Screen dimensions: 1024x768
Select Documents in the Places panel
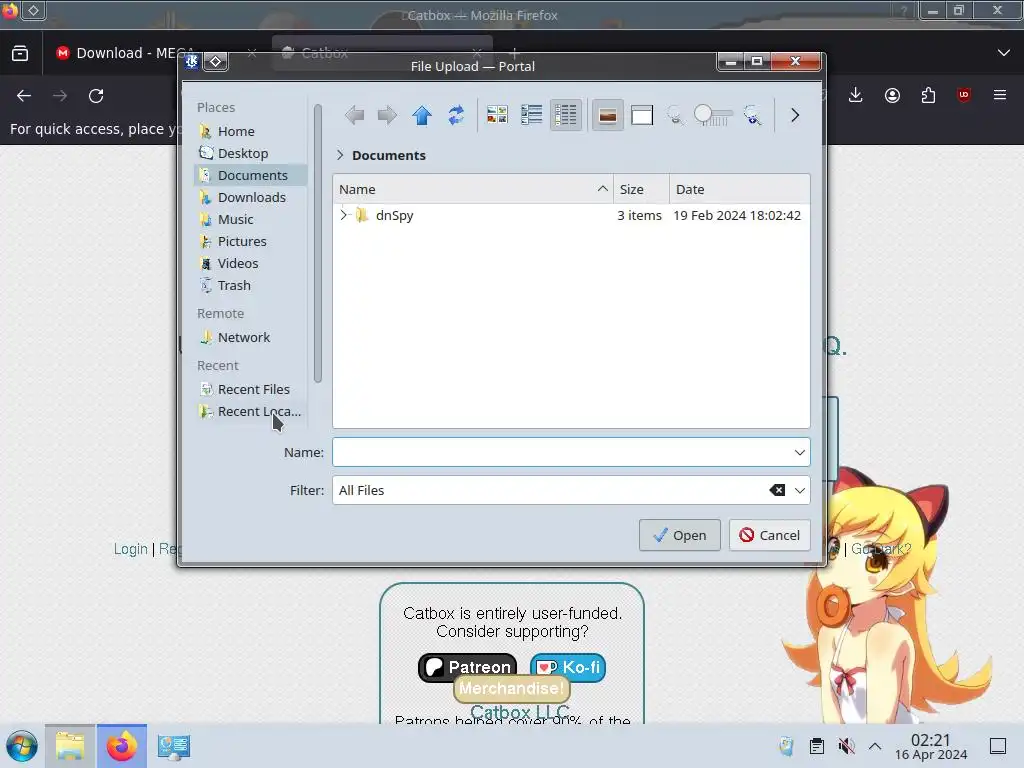(251, 175)
